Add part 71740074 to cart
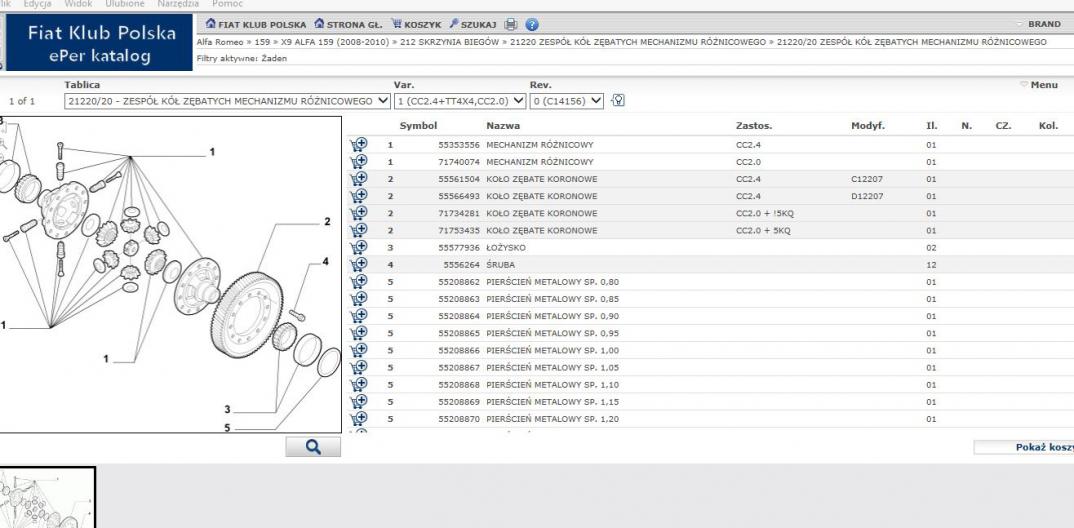Screen dimensions: 1074x528 coord(358,162)
